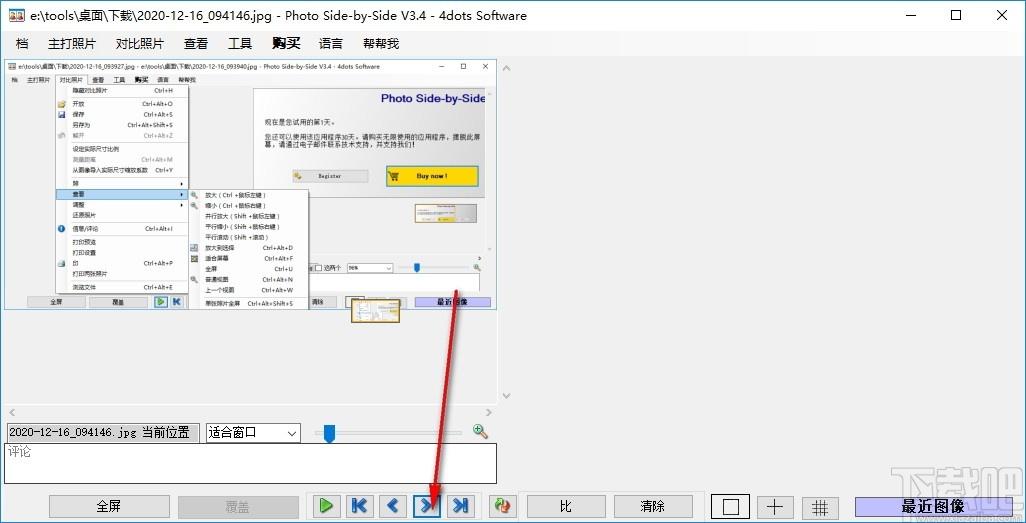Click the 清除 button

[x=653, y=507]
